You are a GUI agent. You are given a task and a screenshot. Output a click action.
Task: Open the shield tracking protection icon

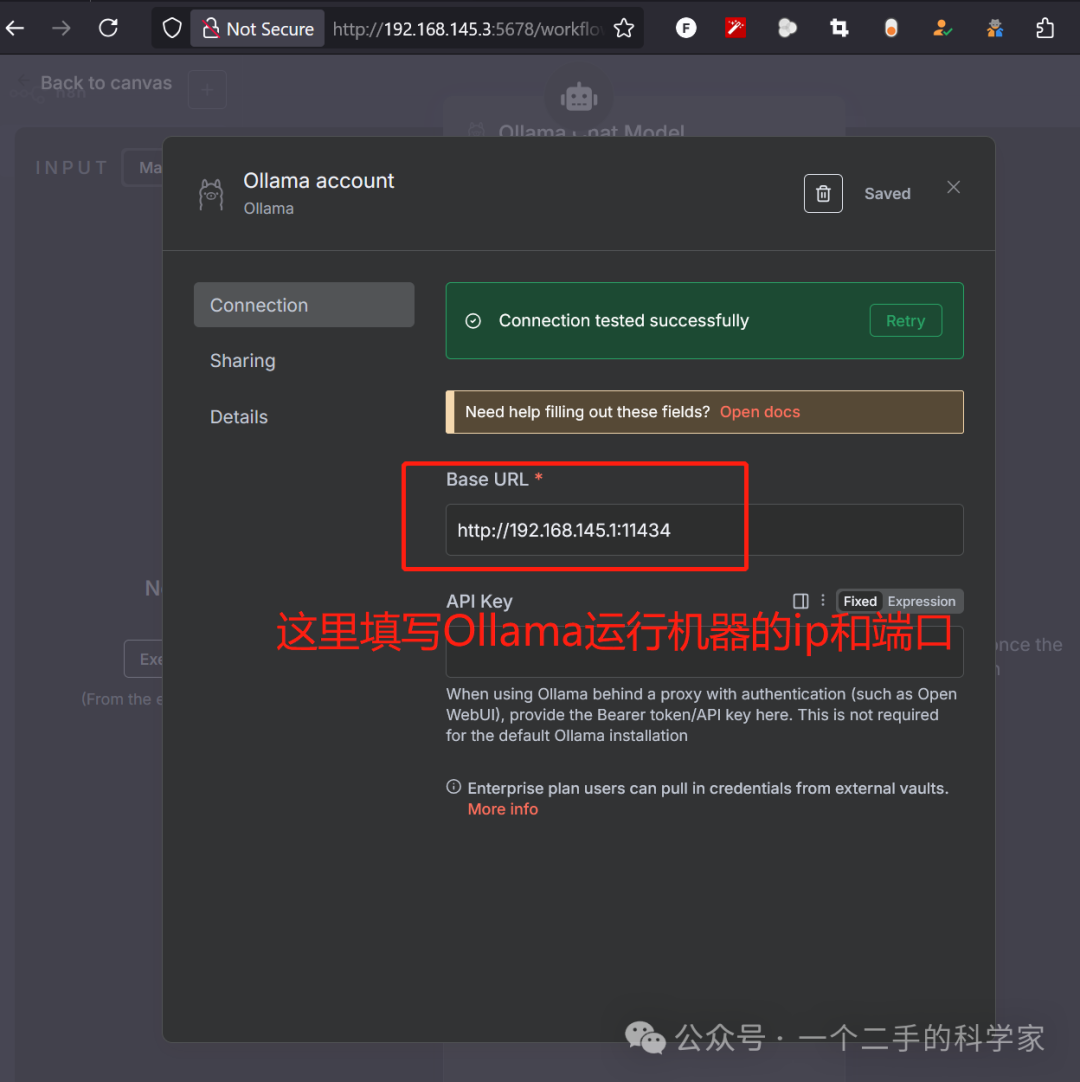pyautogui.click(x=172, y=28)
